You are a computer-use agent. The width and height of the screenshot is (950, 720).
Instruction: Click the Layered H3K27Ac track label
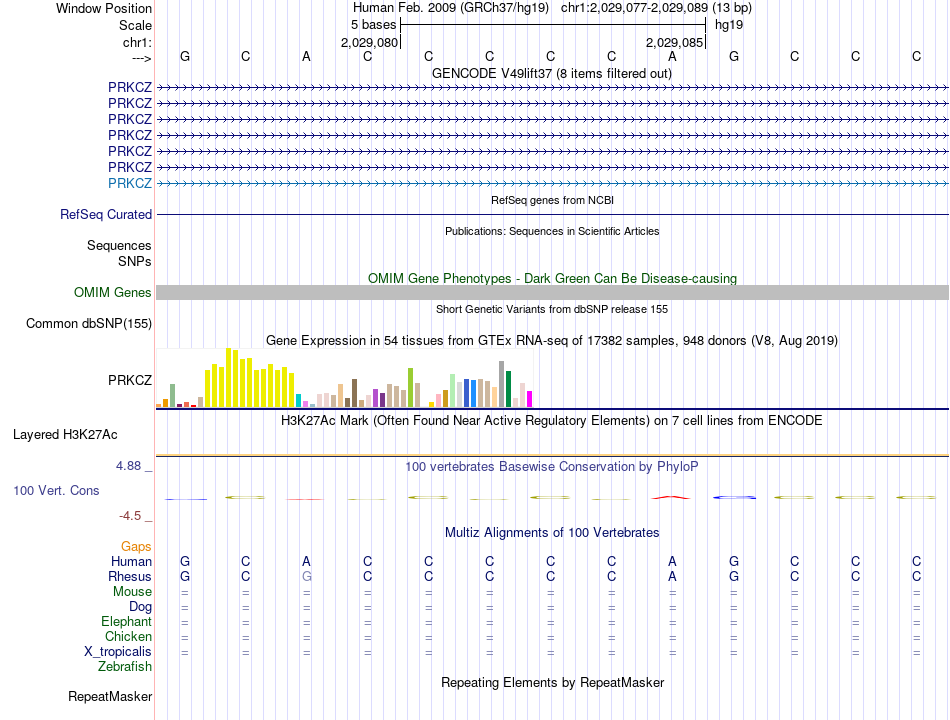[x=65, y=435]
